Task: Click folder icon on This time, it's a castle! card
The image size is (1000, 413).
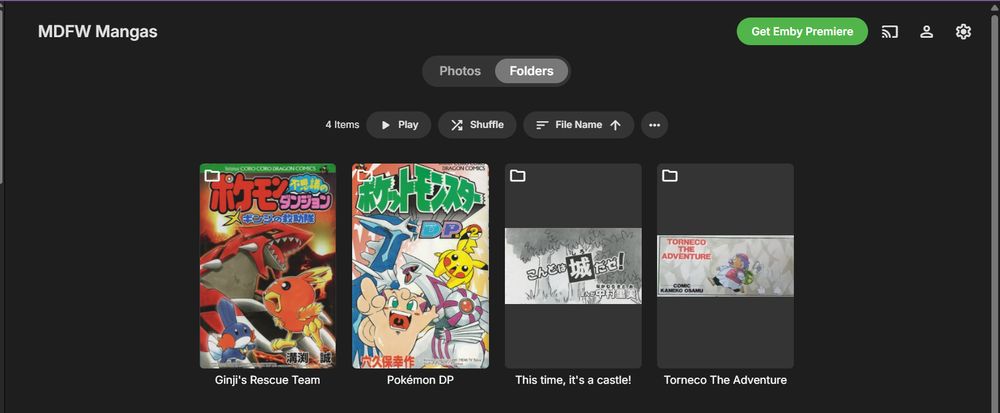Action: (518, 175)
